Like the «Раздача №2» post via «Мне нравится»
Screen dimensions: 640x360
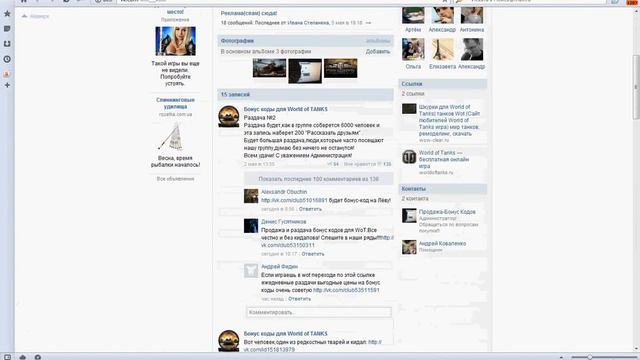click(367, 164)
